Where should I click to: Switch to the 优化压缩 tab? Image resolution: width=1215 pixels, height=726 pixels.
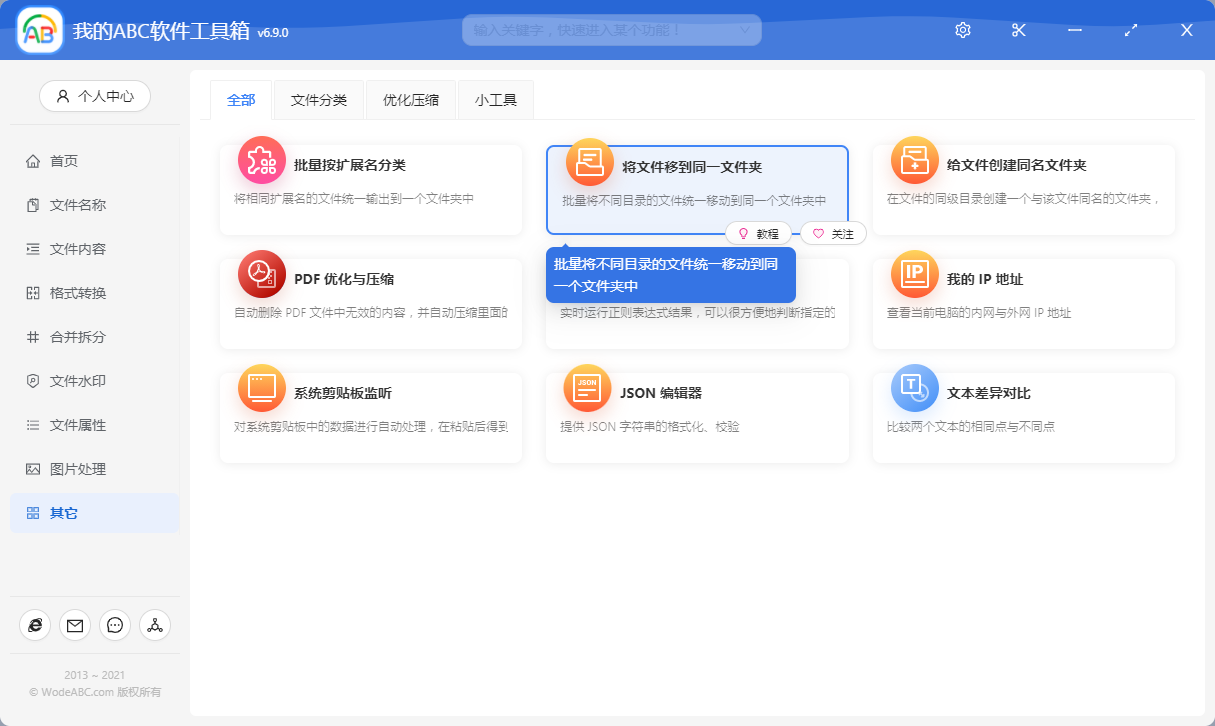(410, 99)
